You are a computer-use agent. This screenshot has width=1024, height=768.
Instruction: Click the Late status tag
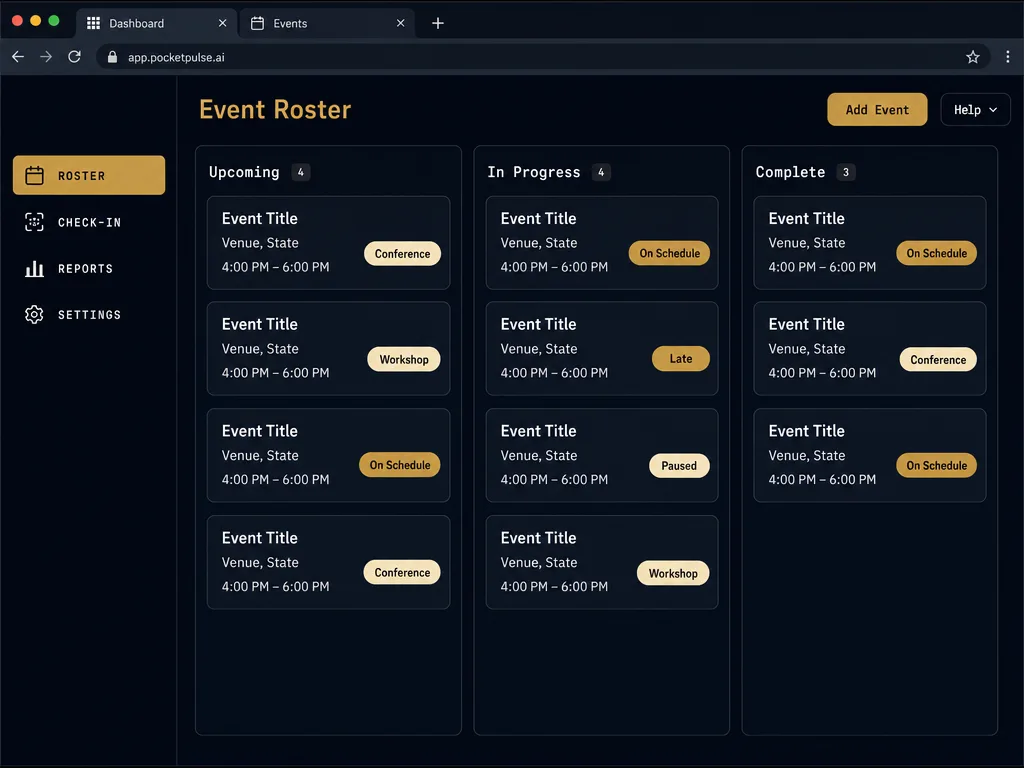tap(680, 359)
